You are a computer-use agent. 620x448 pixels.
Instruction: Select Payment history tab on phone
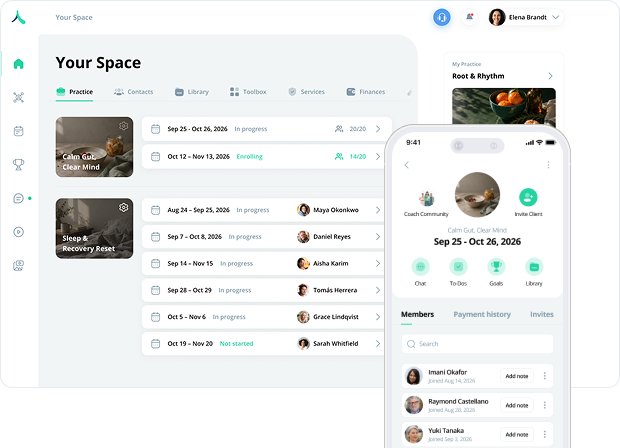[x=482, y=314]
